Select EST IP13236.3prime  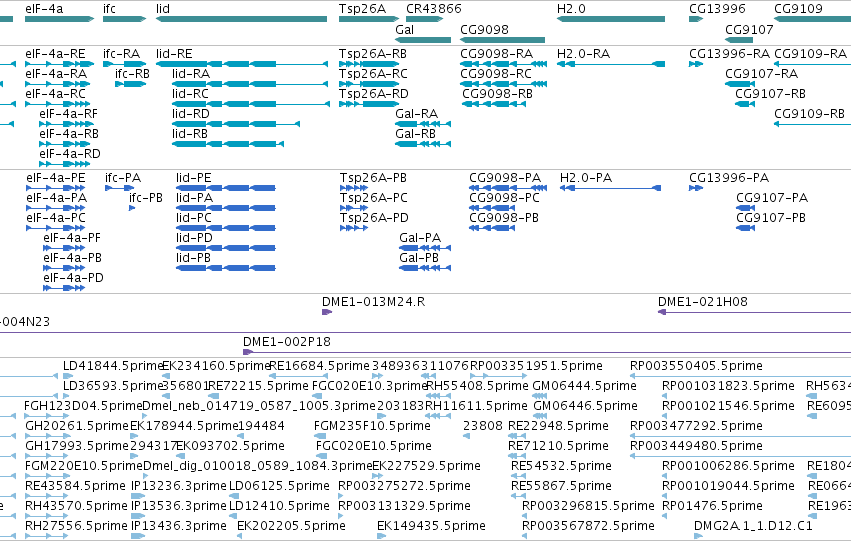[179, 486]
